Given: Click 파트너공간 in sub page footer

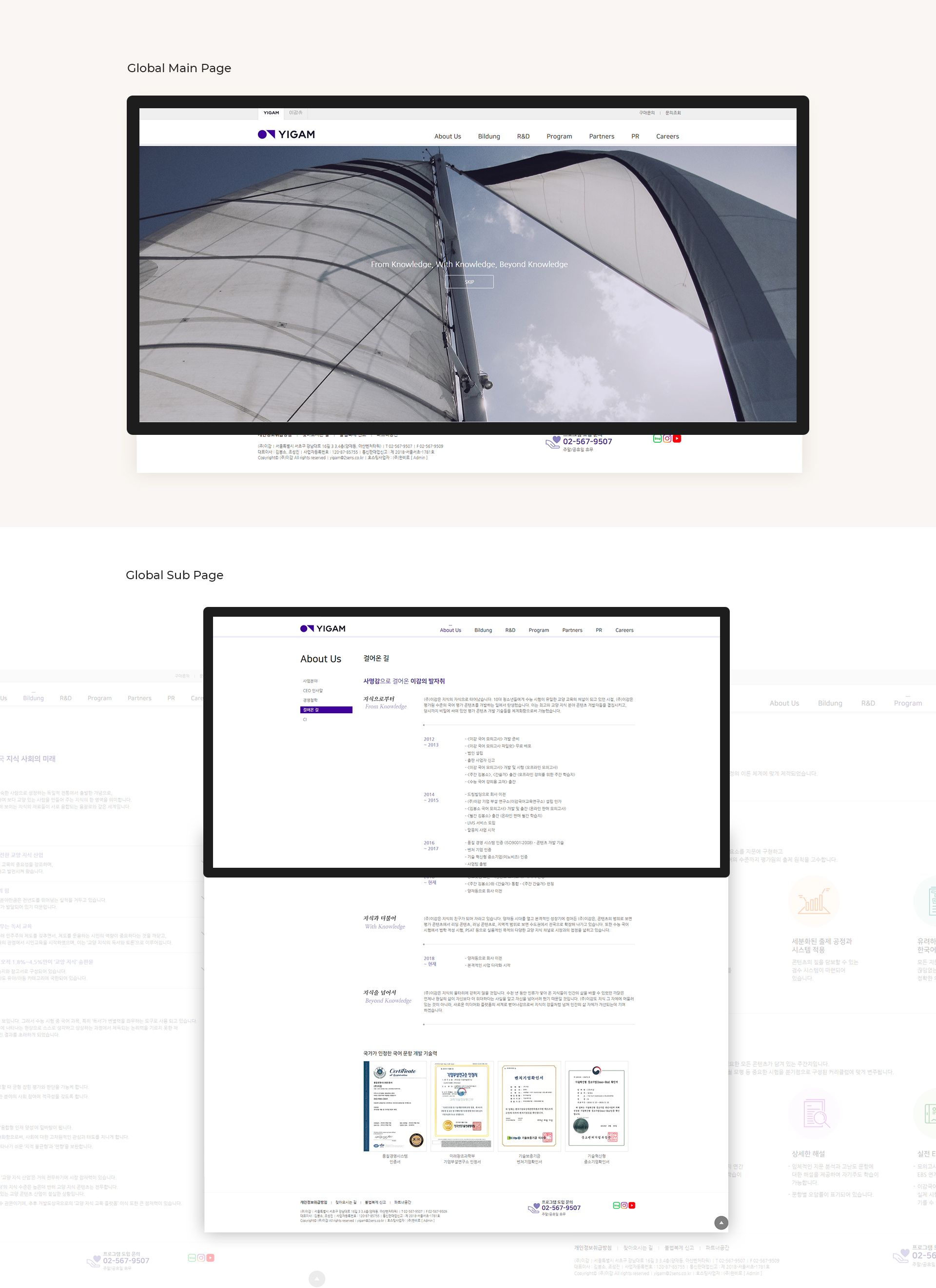Looking at the screenshot, I should [x=403, y=1202].
